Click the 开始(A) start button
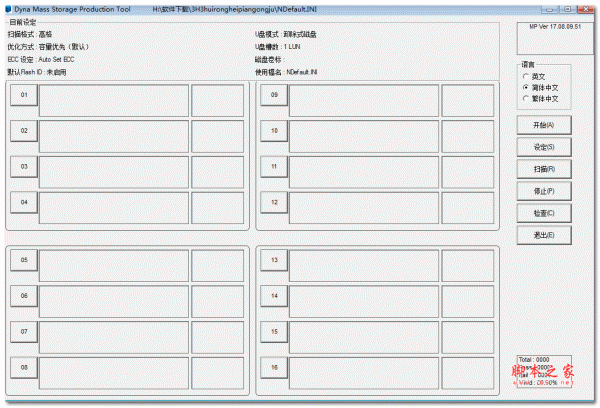This screenshot has width=600, height=408. click(x=544, y=125)
